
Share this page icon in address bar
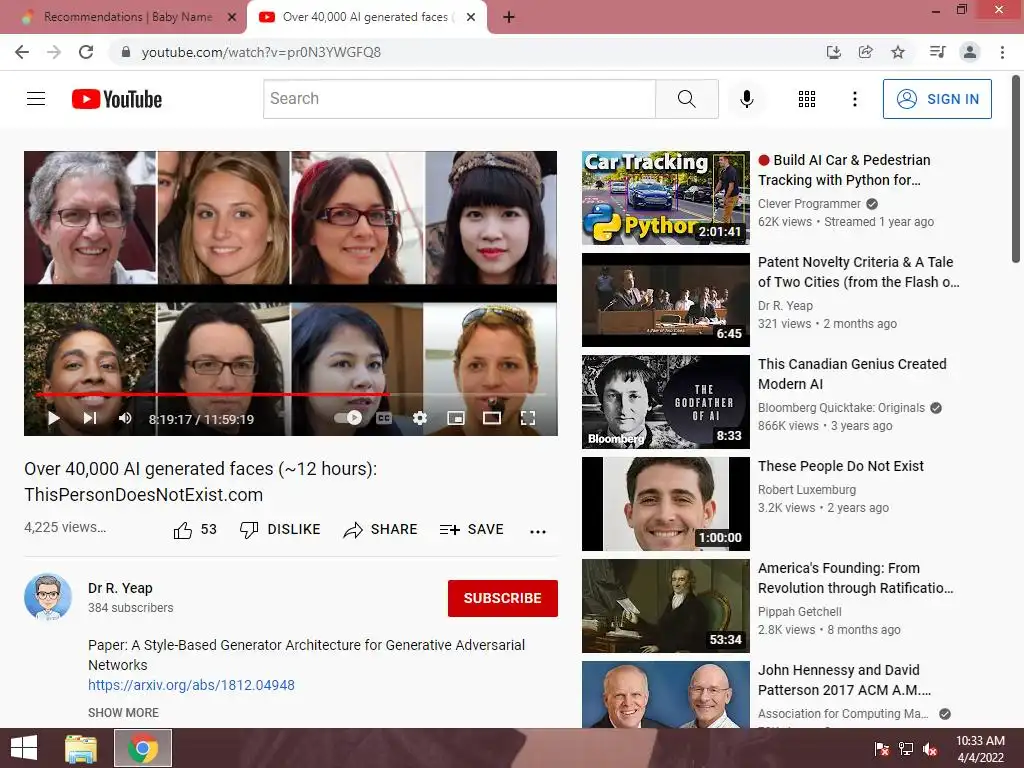click(865, 52)
